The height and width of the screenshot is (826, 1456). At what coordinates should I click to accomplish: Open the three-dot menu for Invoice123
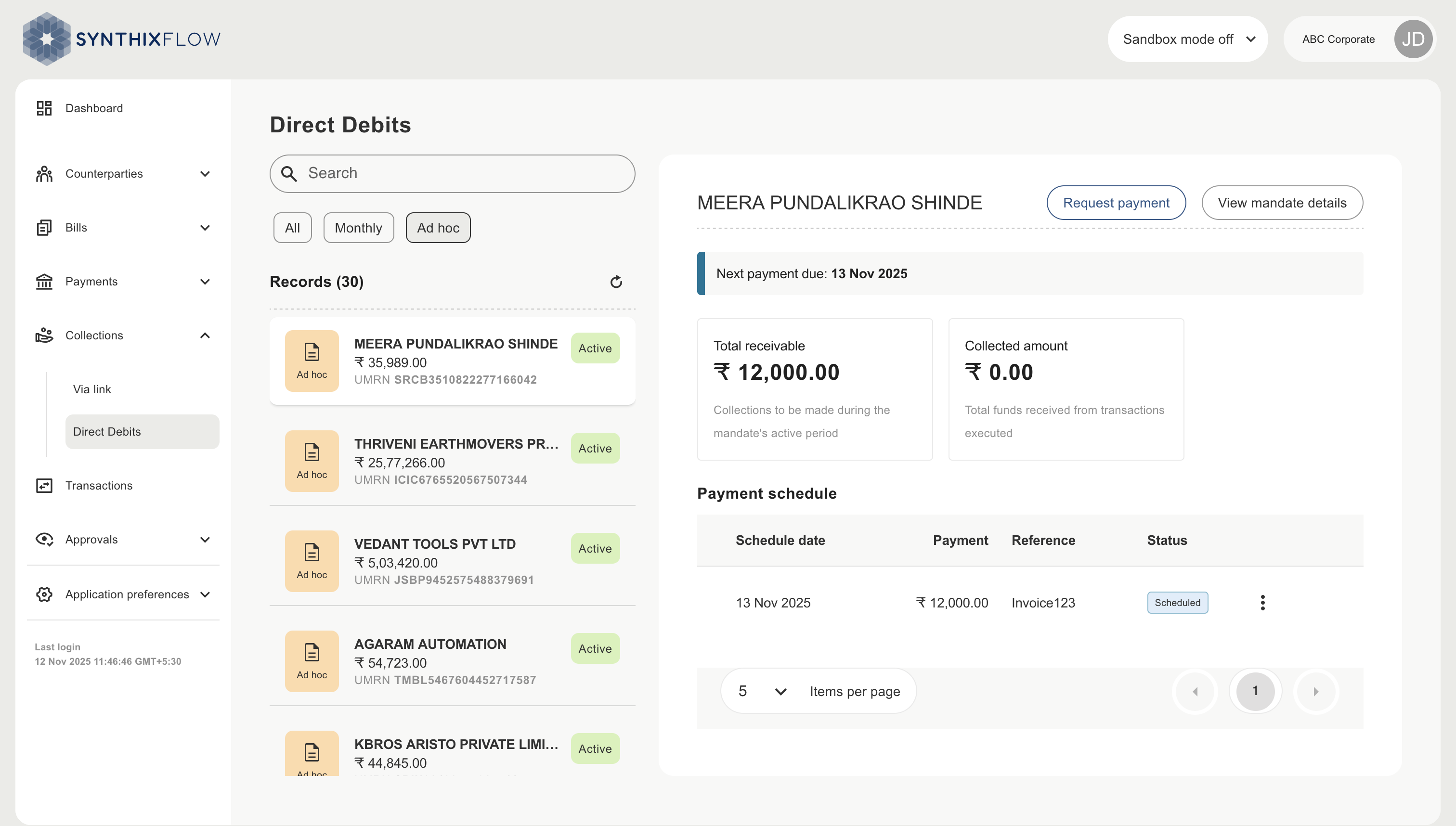1262,603
